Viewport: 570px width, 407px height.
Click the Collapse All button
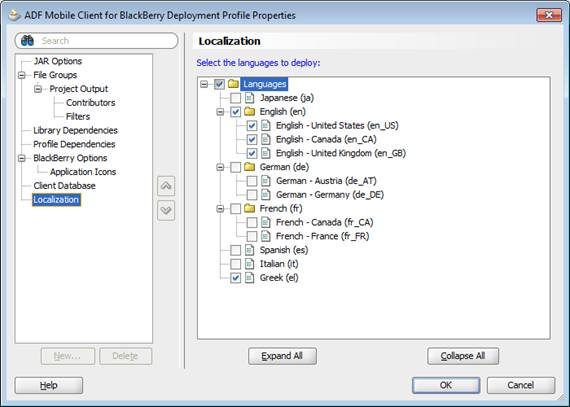(x=463, y=356)
